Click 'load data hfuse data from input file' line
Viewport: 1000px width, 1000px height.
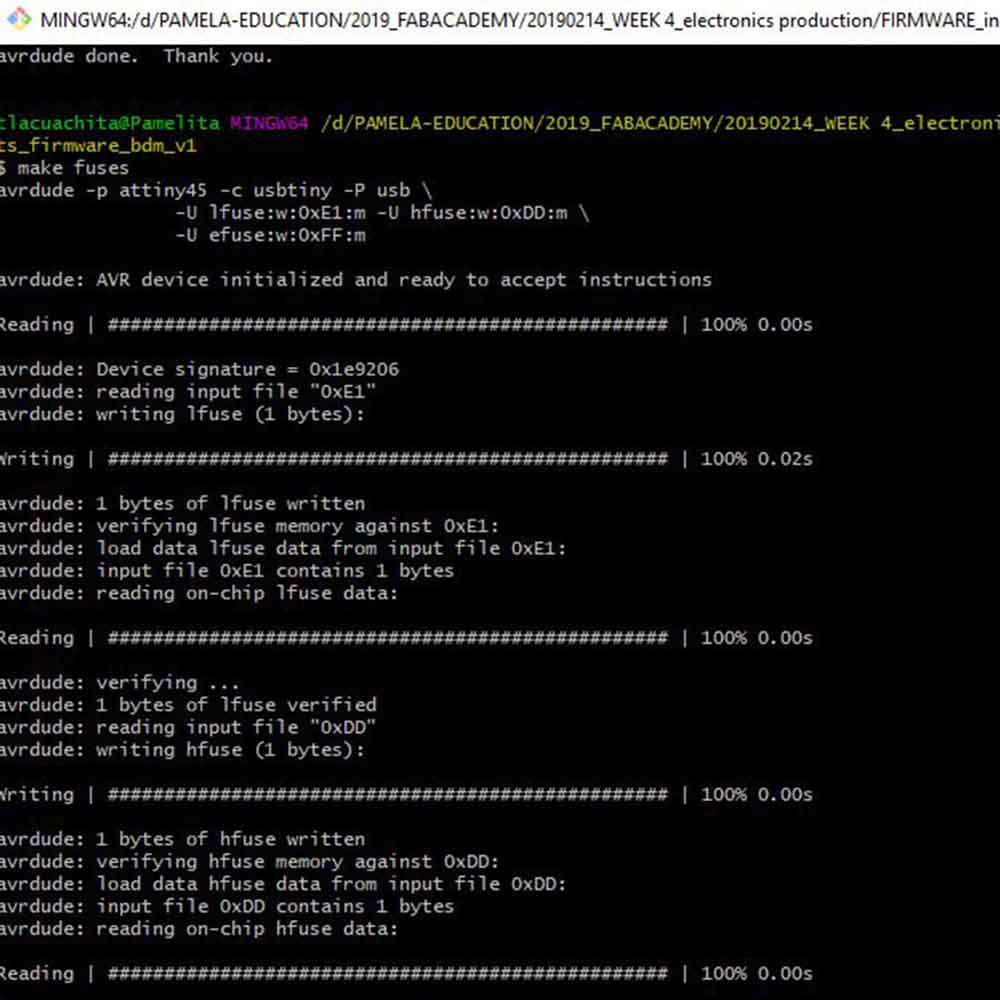pos(283,884)
